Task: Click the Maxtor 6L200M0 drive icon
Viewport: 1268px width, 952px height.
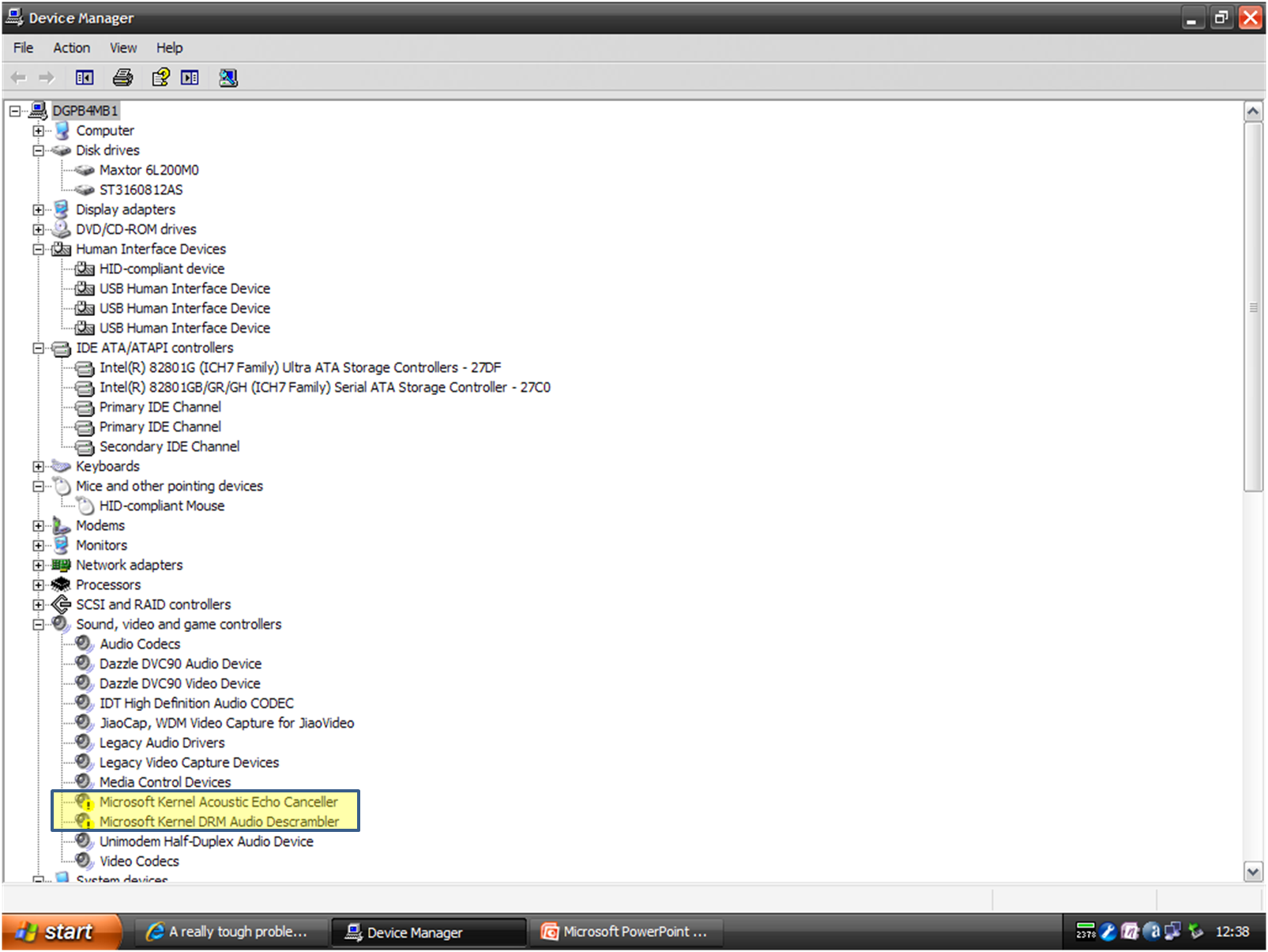Action: point(85,170)
